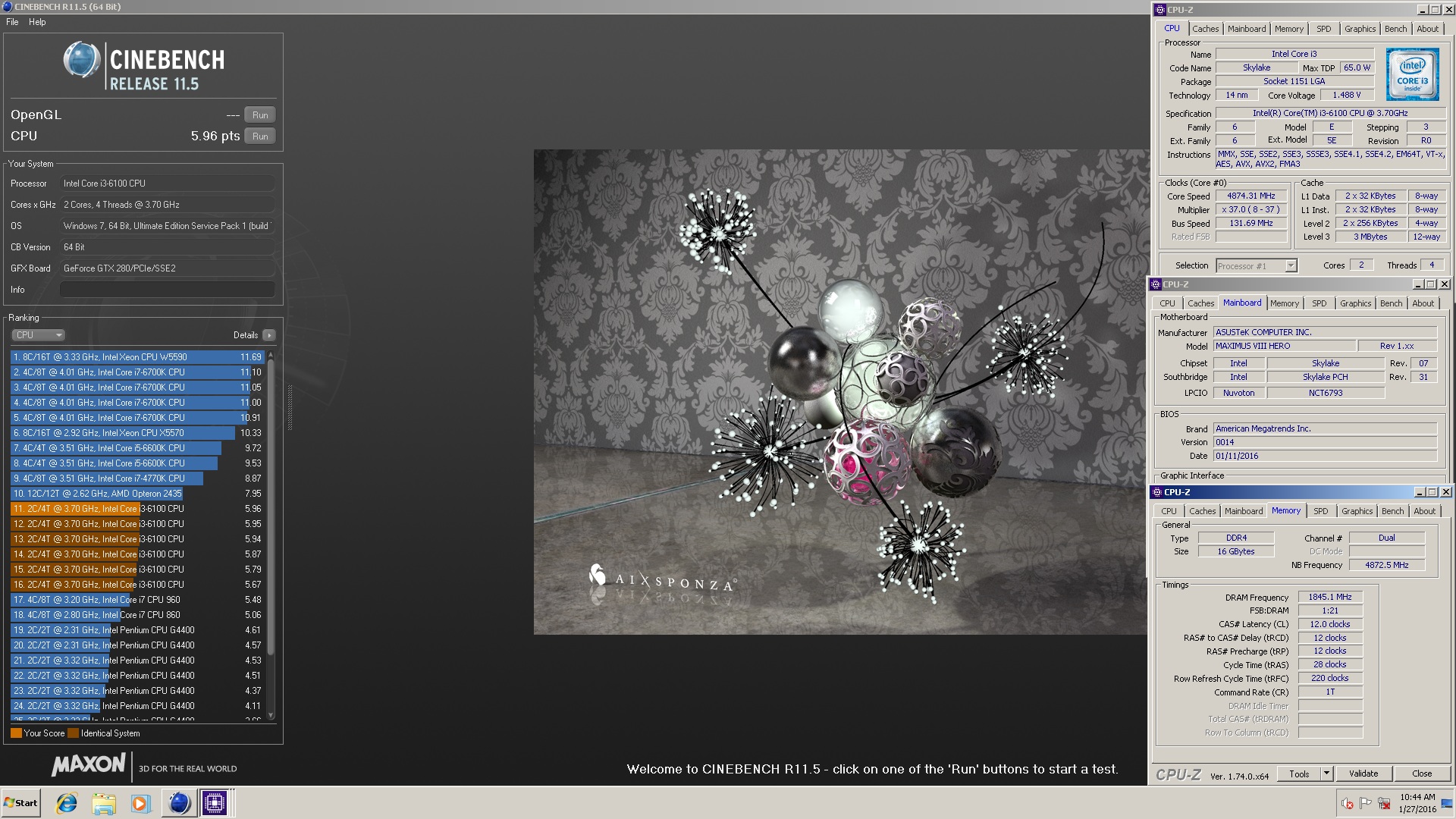Image resolution: width=1456 pixels, height=819 pixels.
Task: Expand ranking Details arrow button
Action: pos(269,335)
